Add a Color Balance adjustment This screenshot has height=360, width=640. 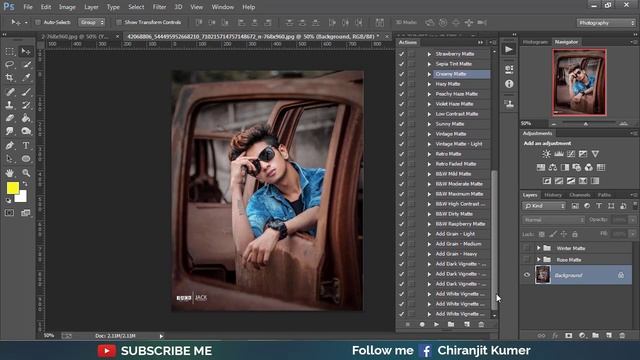pos(553,167)
